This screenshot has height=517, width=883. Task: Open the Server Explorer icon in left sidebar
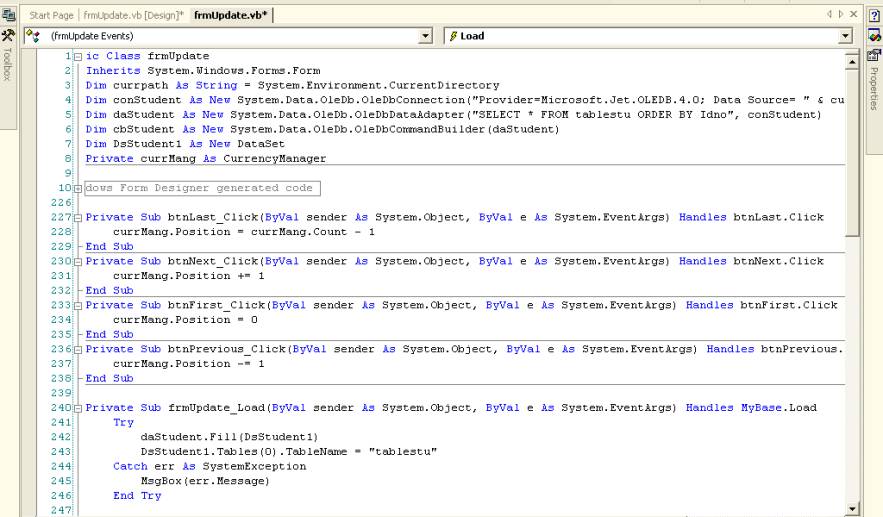(x=8, y=15)
